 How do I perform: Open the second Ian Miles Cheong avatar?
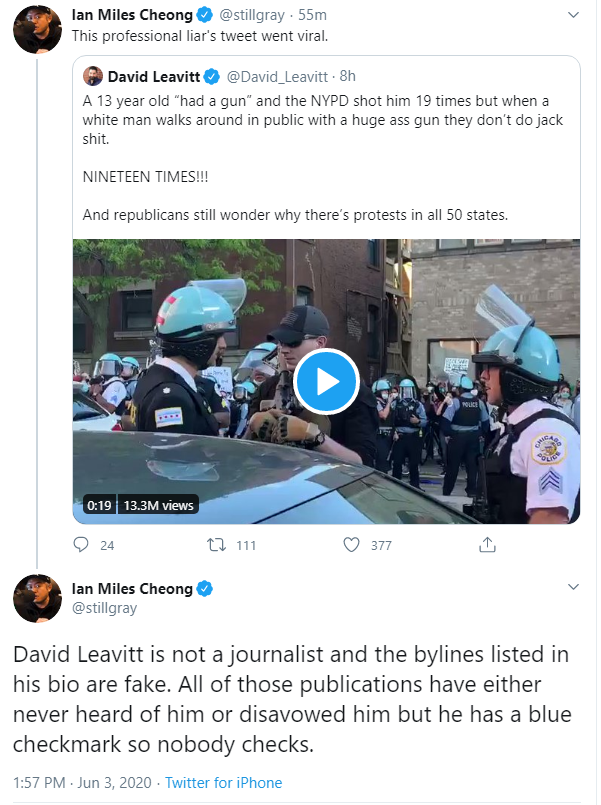pyautogui.click(x=37, y=599)
